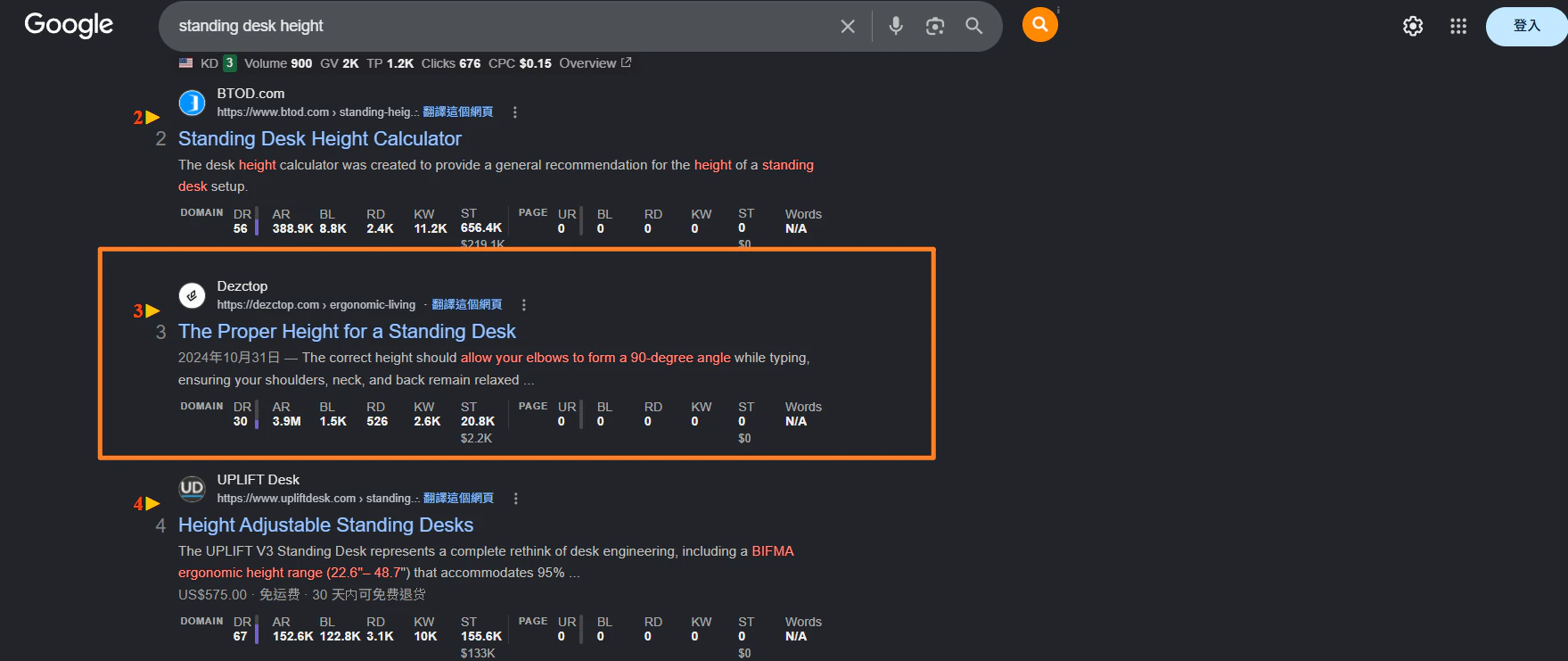The width and height of the screenshot is (1568, 661).
Task: Open more options for Dezctop result
Action: [x=524, y=305]
